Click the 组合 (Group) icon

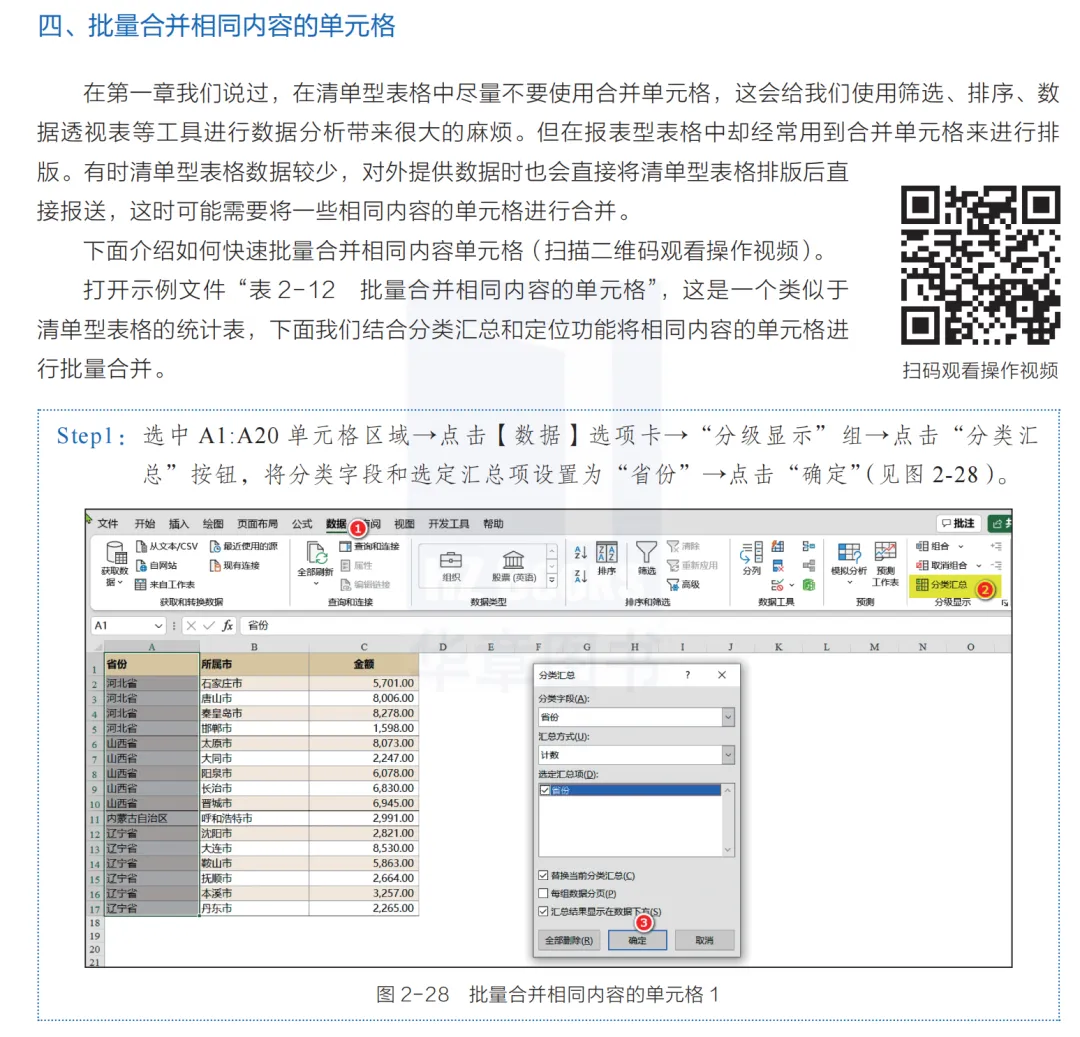[x=922, y=547]
